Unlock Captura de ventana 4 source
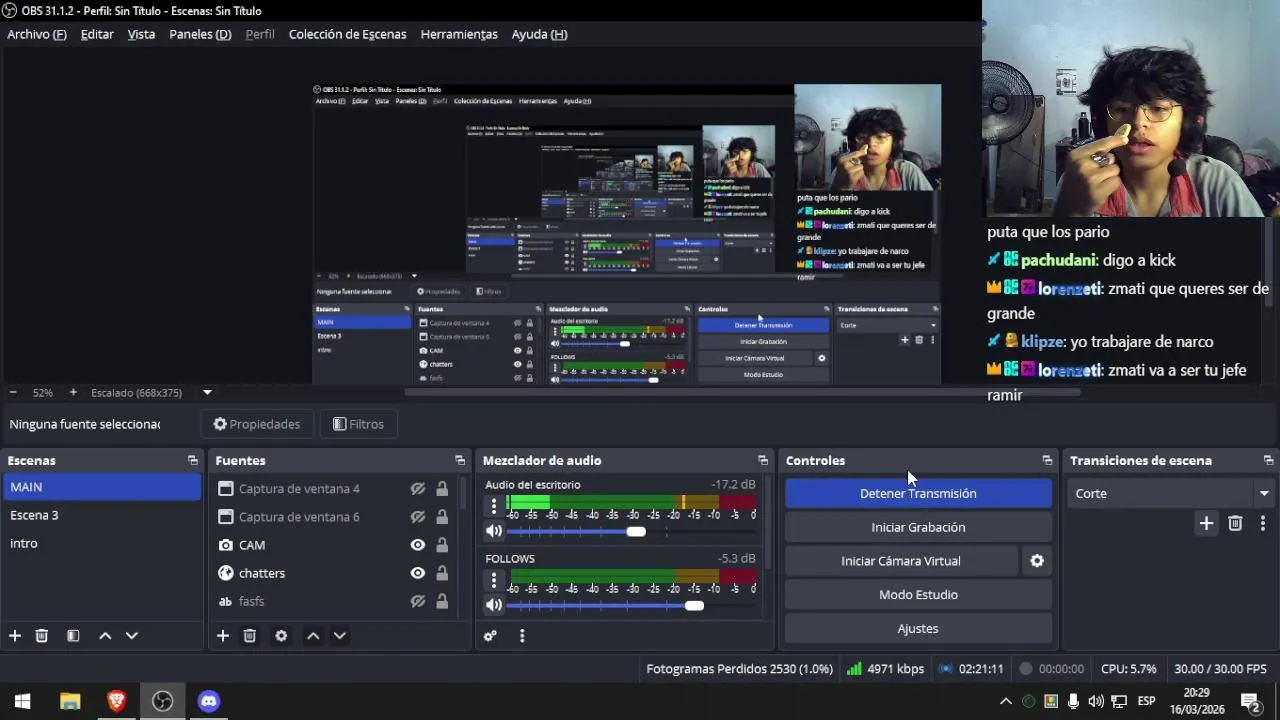The image size is (1280, 720). pos(442,489)
